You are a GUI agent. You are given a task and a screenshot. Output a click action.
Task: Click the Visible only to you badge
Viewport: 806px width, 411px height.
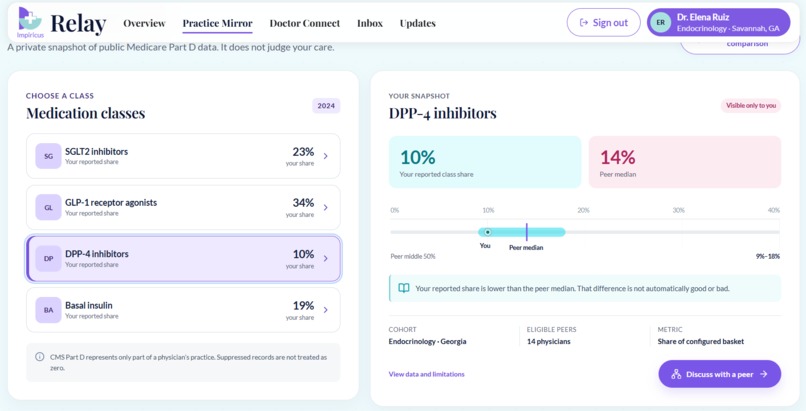(x=750, y=106)
